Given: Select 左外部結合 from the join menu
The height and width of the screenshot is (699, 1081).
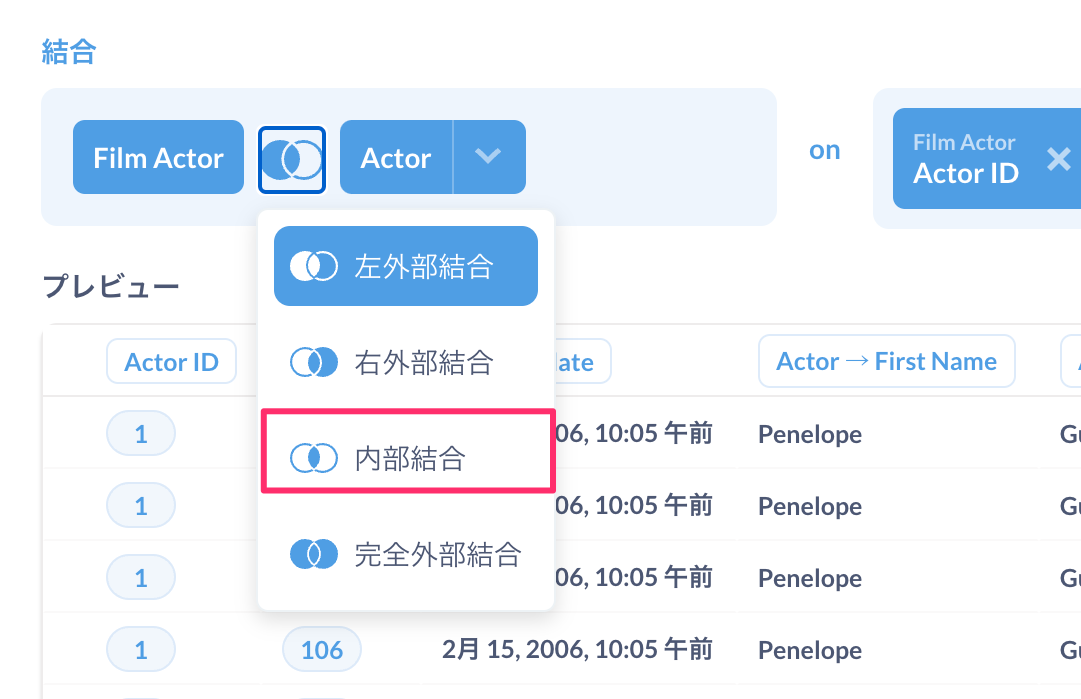Looking at the screenshot, I should click(423, 266).
